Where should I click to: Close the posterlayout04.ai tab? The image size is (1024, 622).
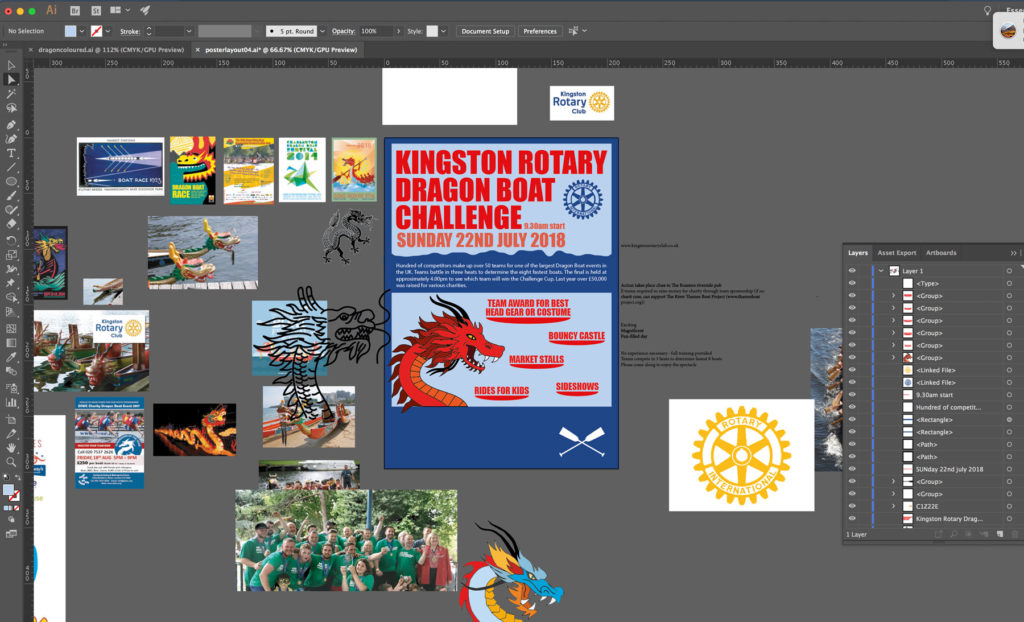click(x=197, y=50)
